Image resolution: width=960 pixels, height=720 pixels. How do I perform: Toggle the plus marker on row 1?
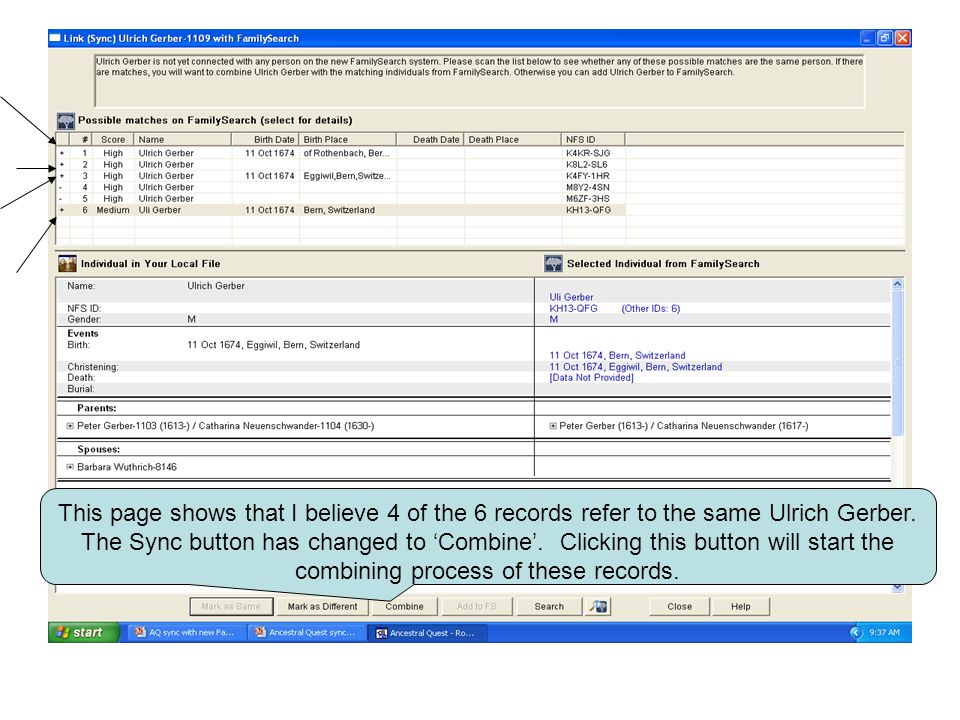62,153
